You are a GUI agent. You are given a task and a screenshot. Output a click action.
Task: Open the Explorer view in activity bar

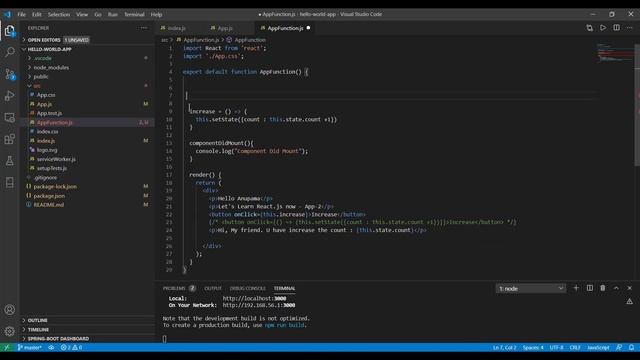(x=10, y=31)
